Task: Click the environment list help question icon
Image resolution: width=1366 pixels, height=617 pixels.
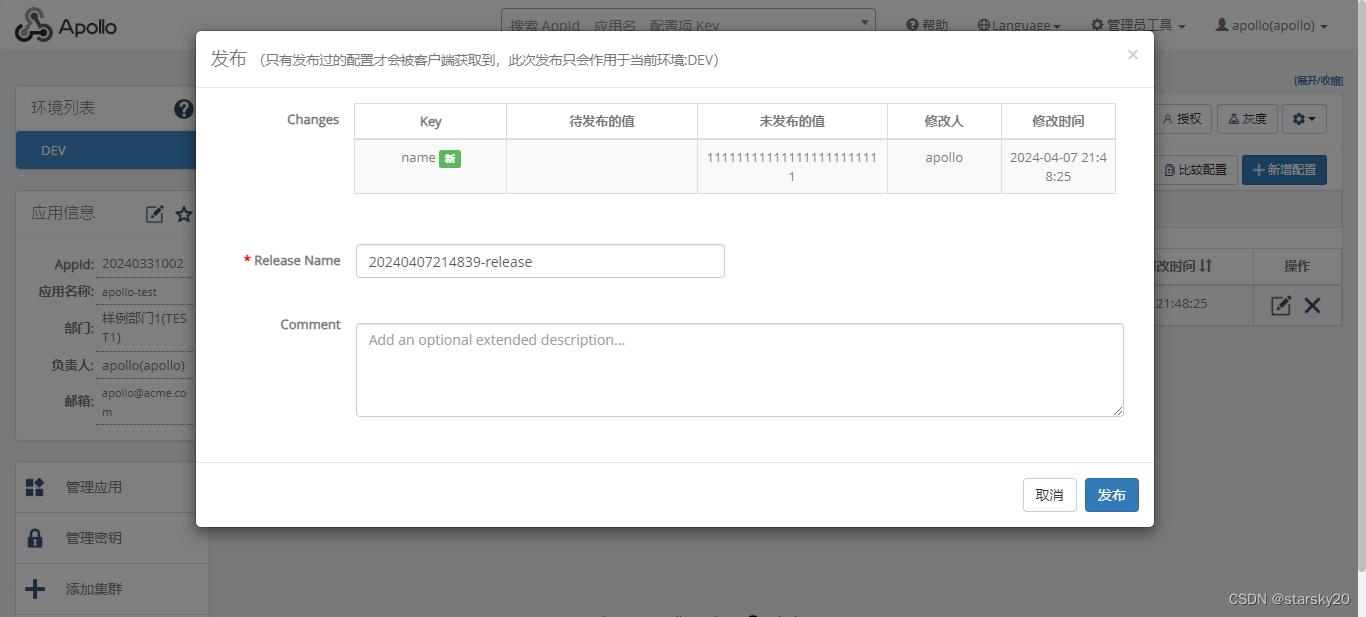Action: (184, 109)
